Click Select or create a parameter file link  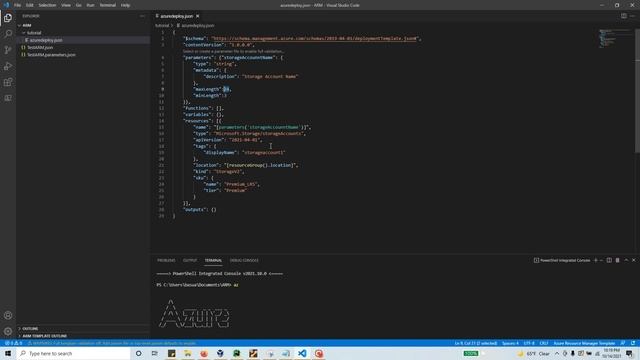pos(233,51)
